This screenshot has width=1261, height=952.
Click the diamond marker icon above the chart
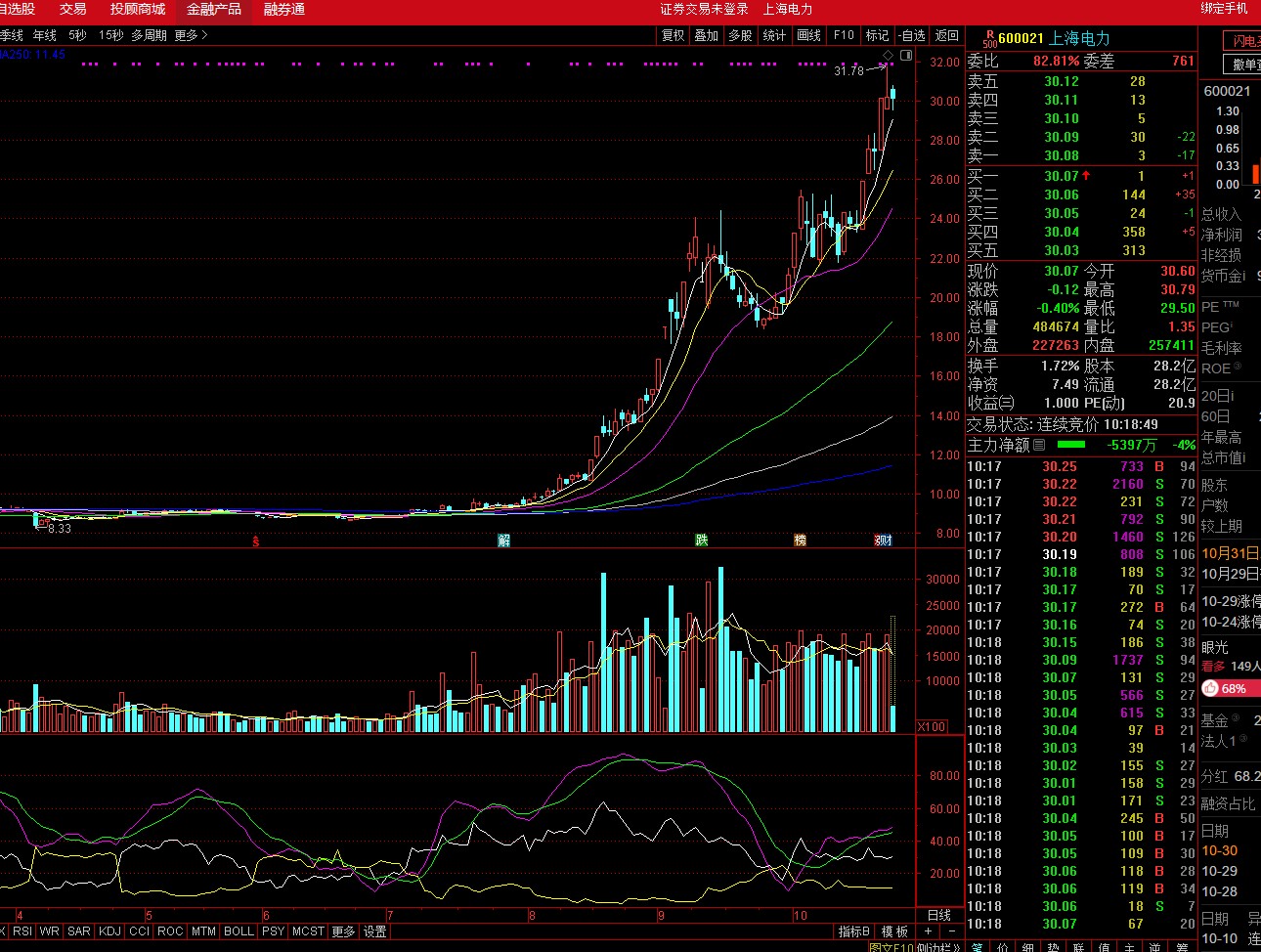coord(888,55)
